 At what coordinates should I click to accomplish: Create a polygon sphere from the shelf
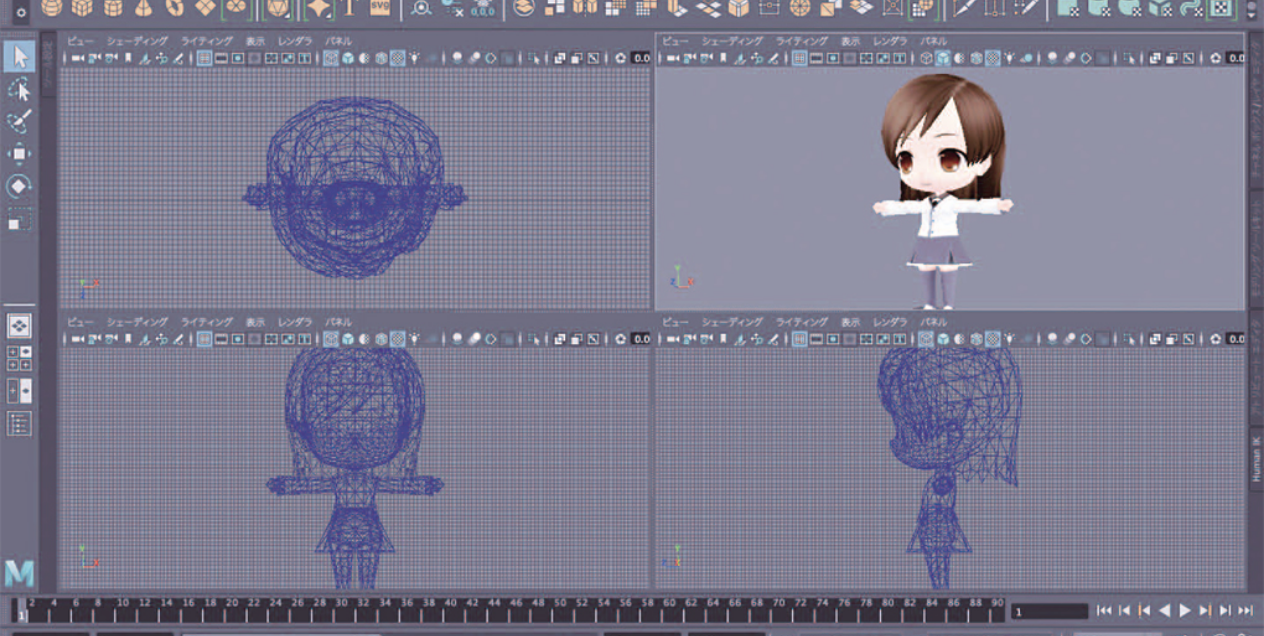click(50, 9)
